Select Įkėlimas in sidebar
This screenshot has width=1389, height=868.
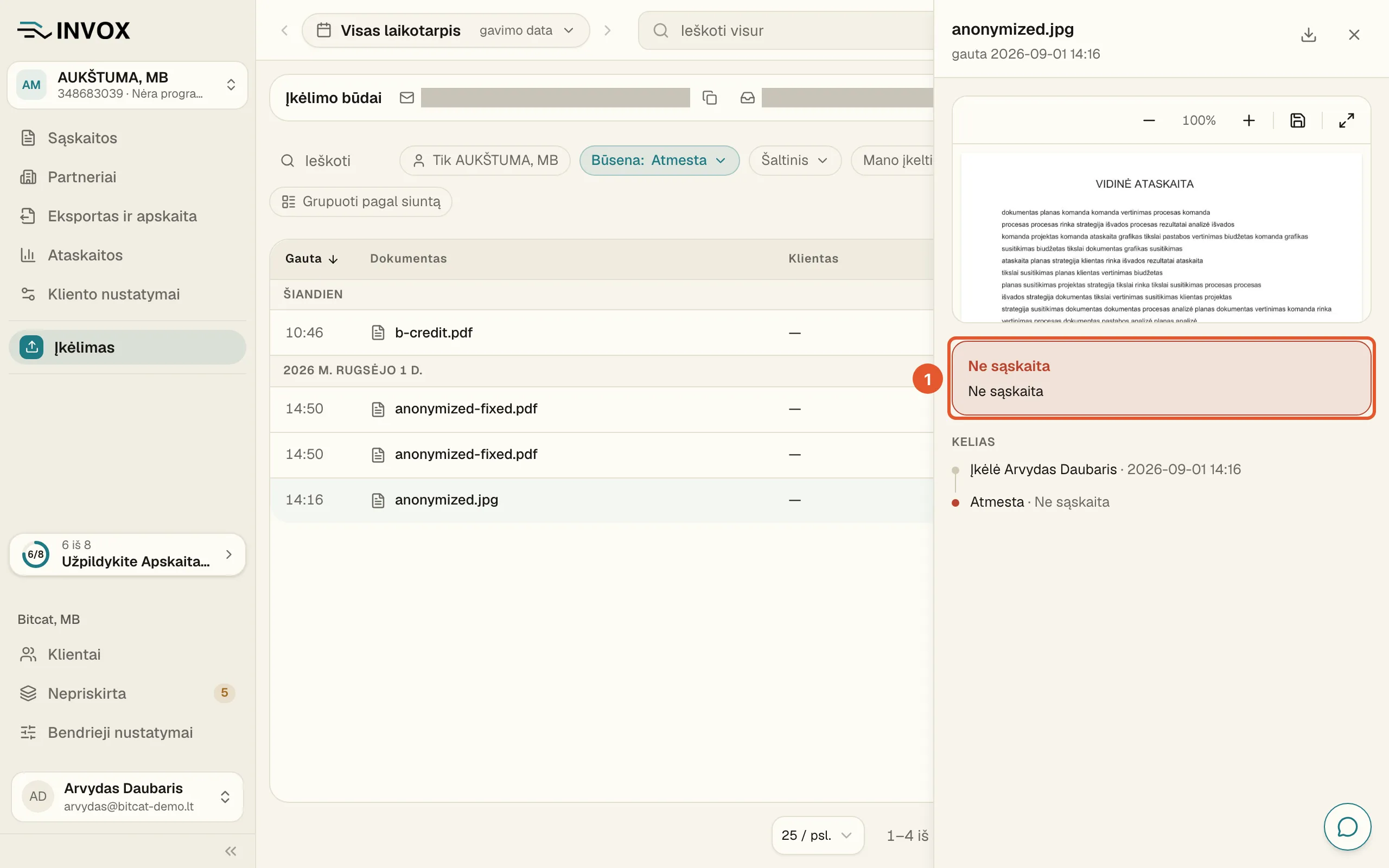pos(128,347)
